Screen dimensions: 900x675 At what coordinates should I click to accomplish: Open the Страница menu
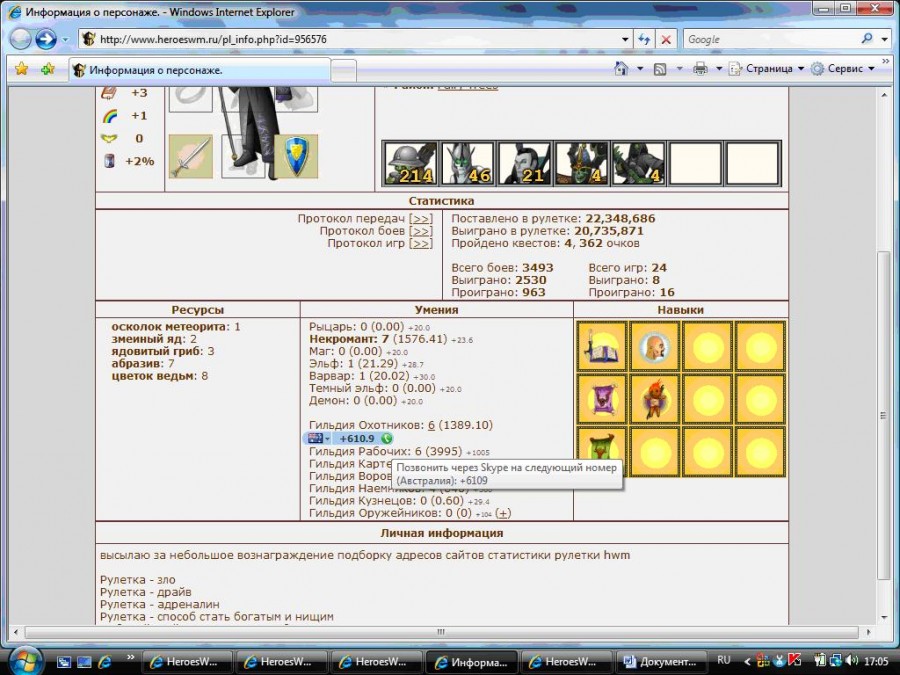(x=766, y=69)
